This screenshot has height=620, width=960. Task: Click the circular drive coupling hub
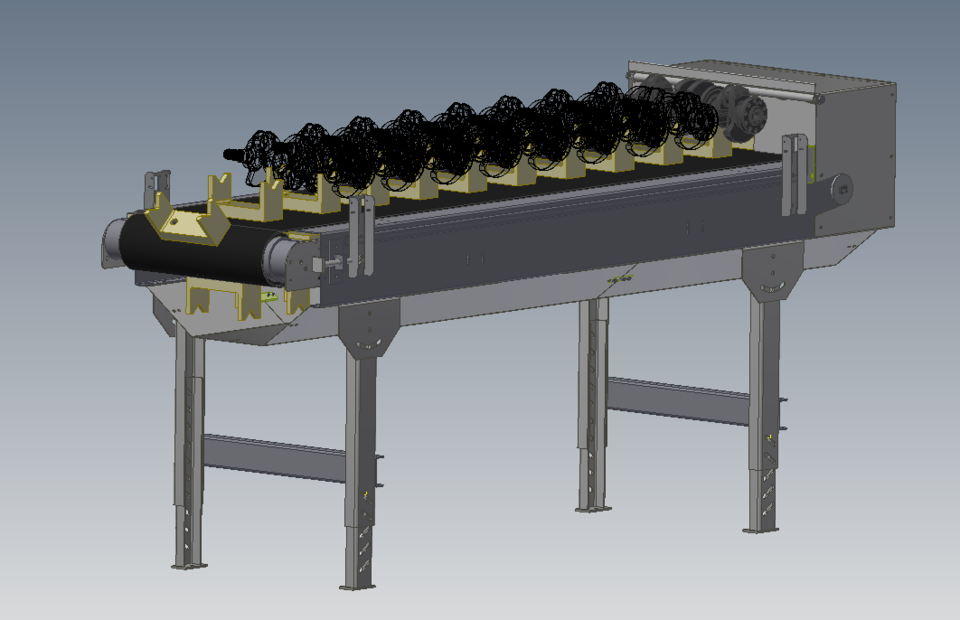point(753,117)
